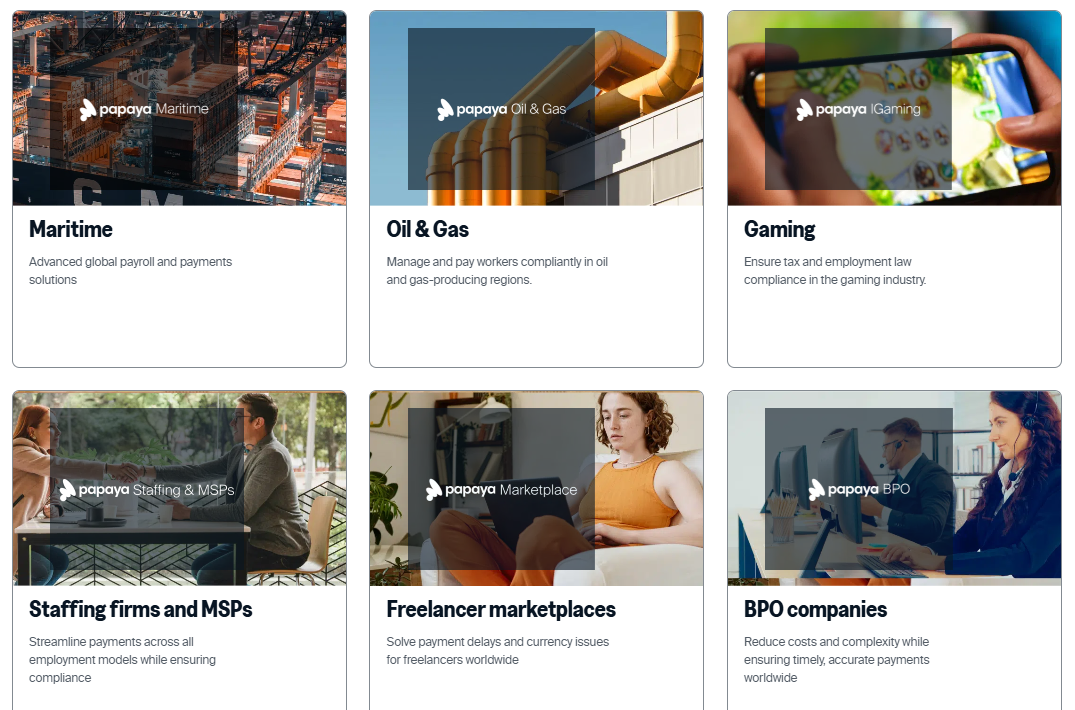
Task: Select the Oil & Gas heading
Action: (428, 229)
